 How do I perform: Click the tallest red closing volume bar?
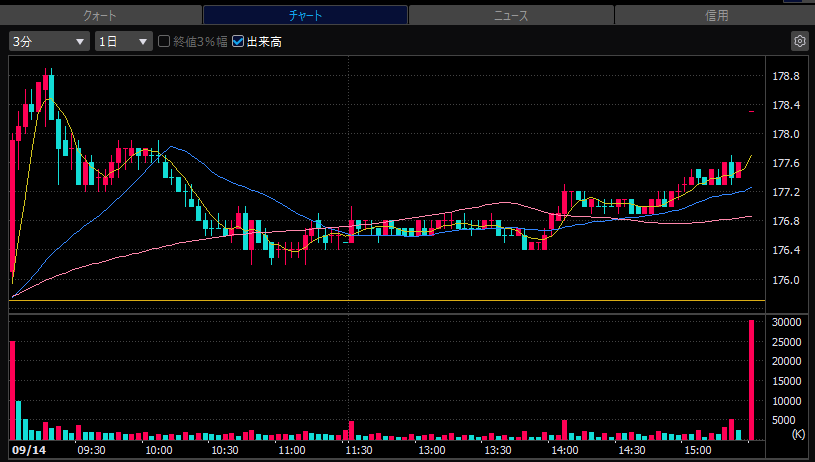(x=751, y=380)
